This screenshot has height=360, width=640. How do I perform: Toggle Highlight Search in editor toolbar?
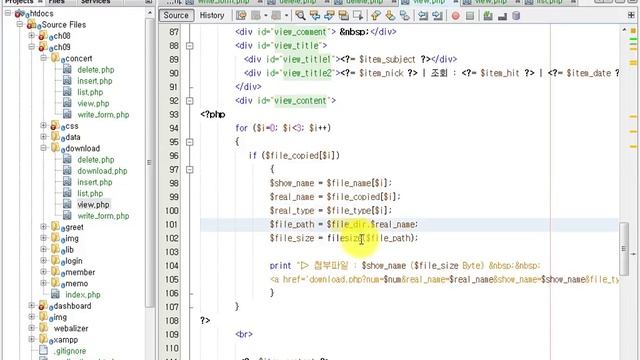[344, 16]
